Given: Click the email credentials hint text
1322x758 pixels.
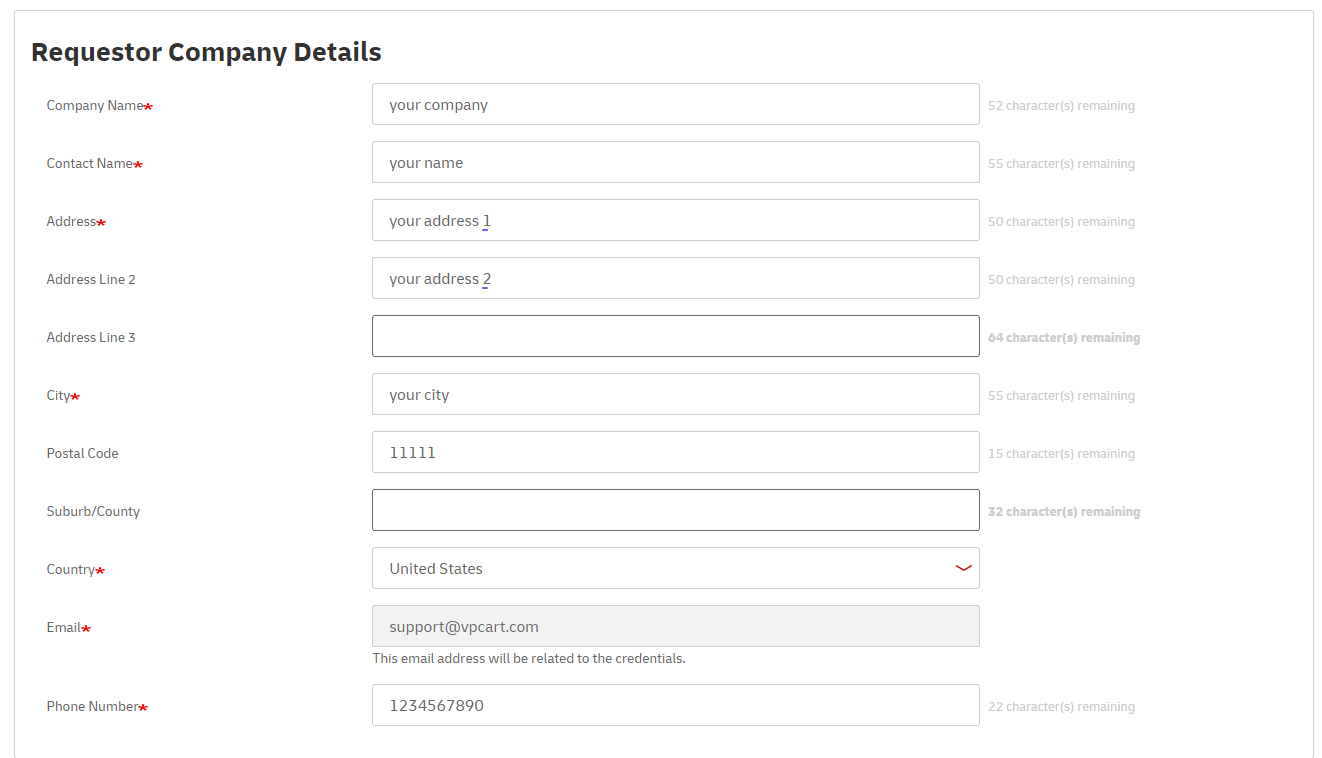Looking at the screenshot, I should click(x=529, y=658).
